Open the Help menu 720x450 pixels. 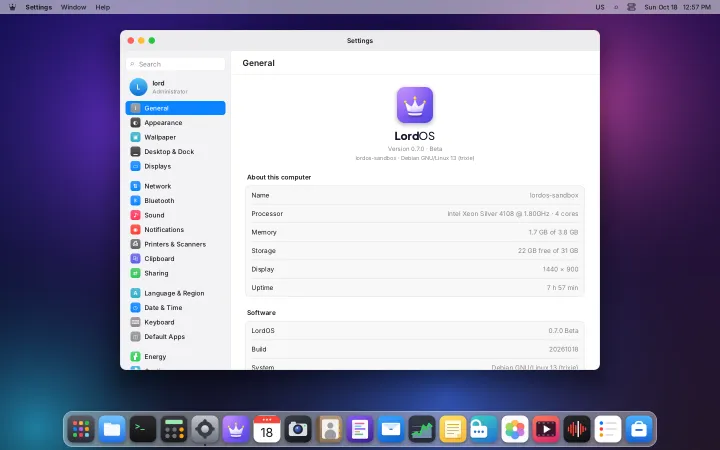(102, 7)
